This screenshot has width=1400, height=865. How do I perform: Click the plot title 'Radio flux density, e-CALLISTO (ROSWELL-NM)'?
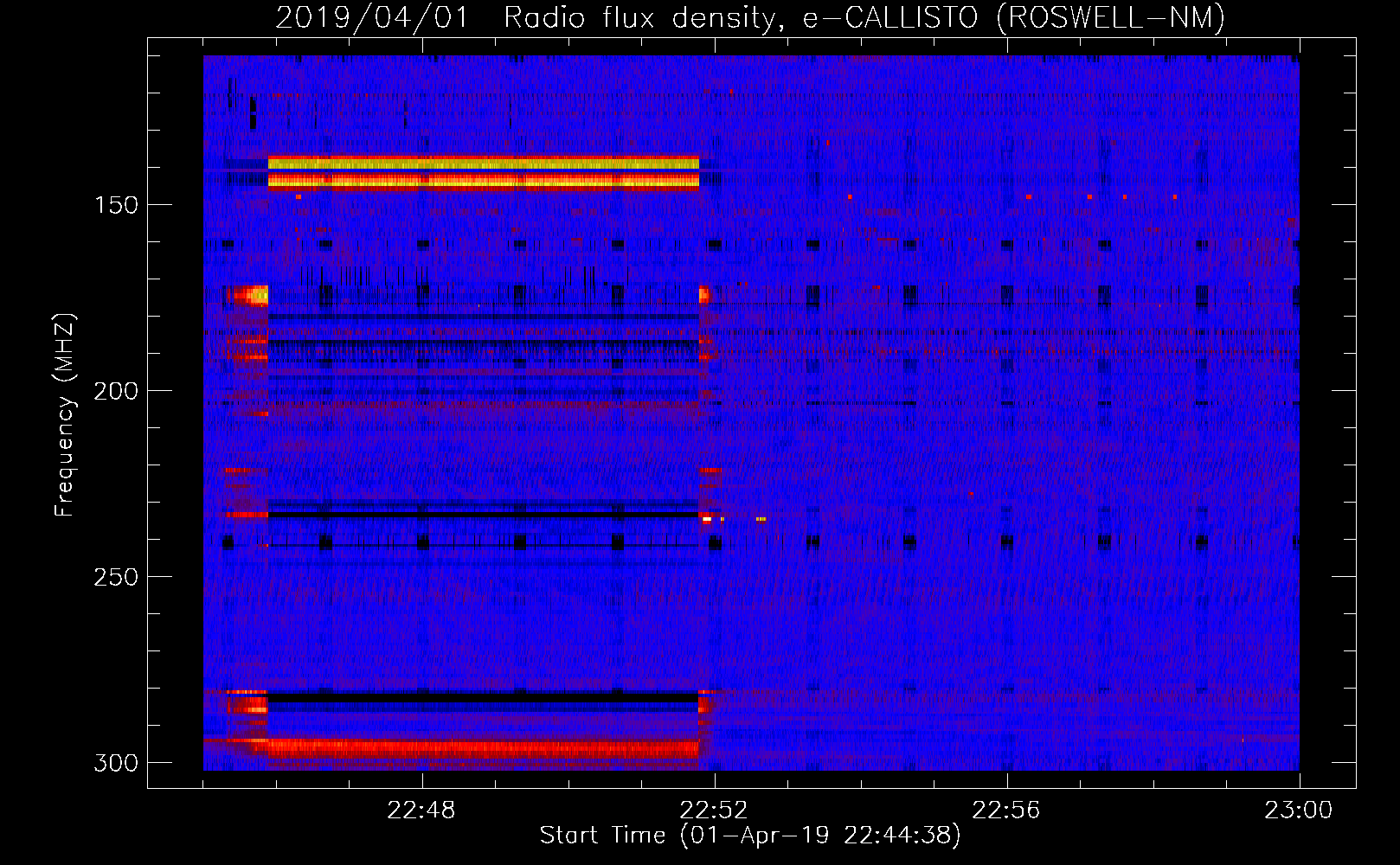pos(864,18)
